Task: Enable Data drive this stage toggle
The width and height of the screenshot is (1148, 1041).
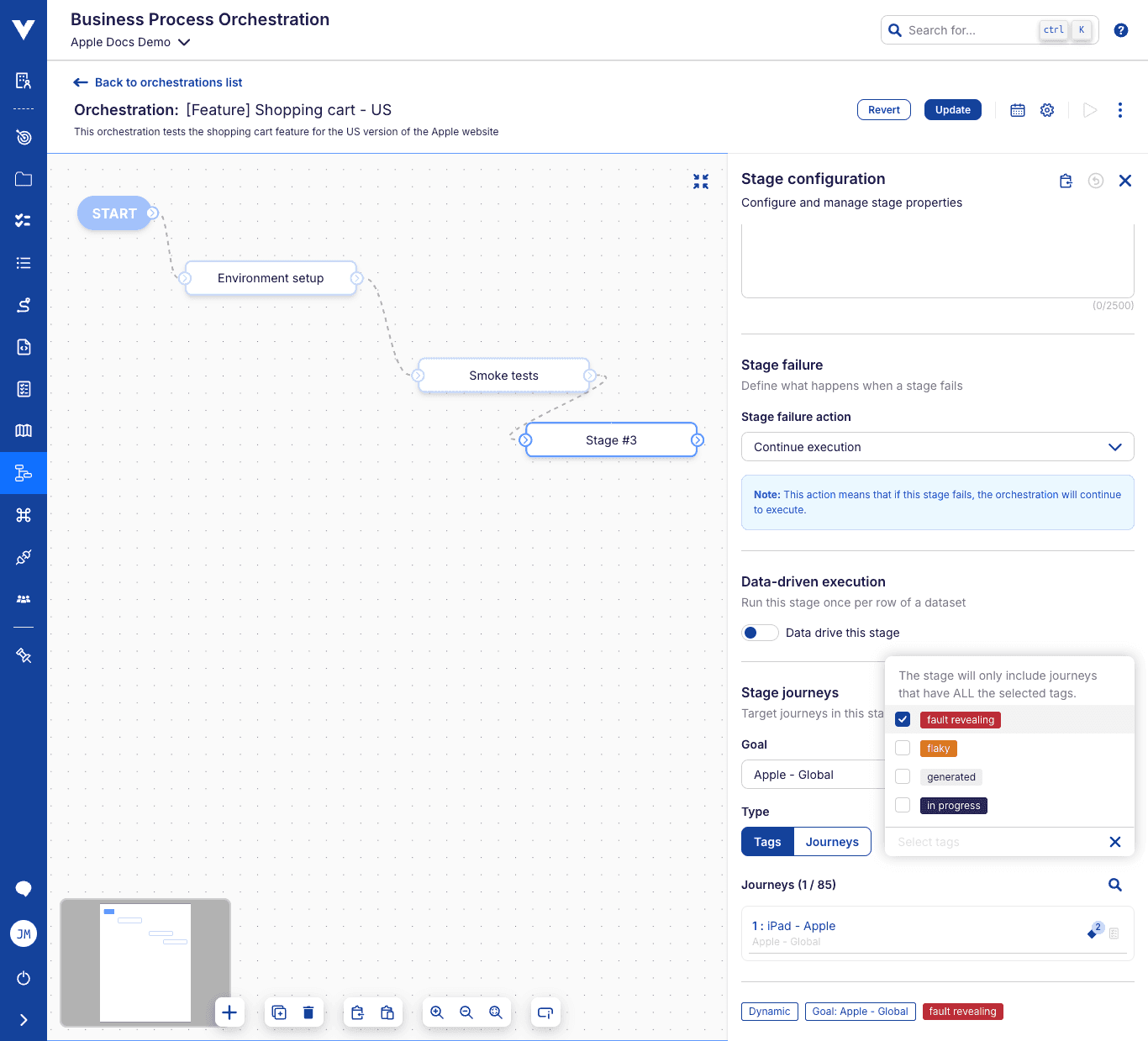Action: pyautogui.click(x=760, y=633)
